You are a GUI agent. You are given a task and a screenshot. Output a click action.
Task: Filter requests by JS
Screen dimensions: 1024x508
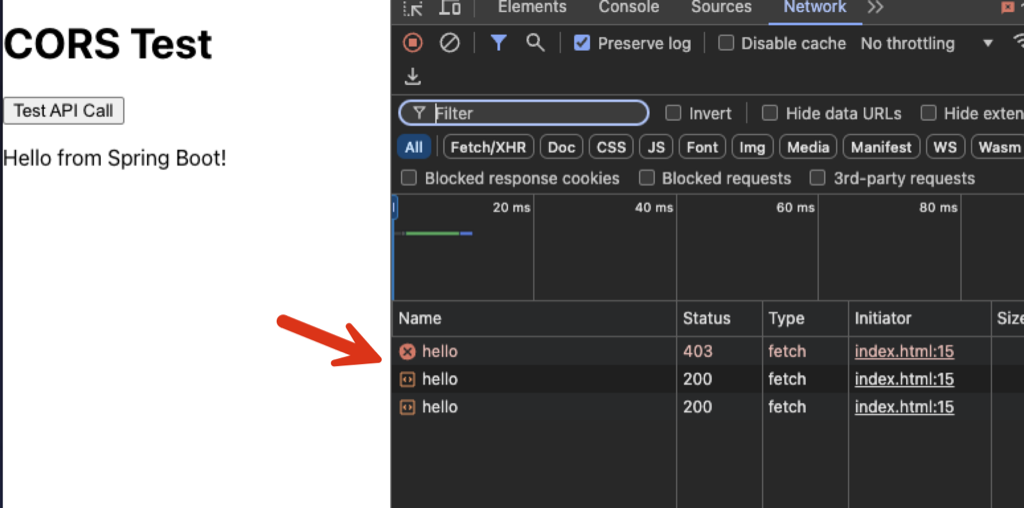(x=656, y=147)
